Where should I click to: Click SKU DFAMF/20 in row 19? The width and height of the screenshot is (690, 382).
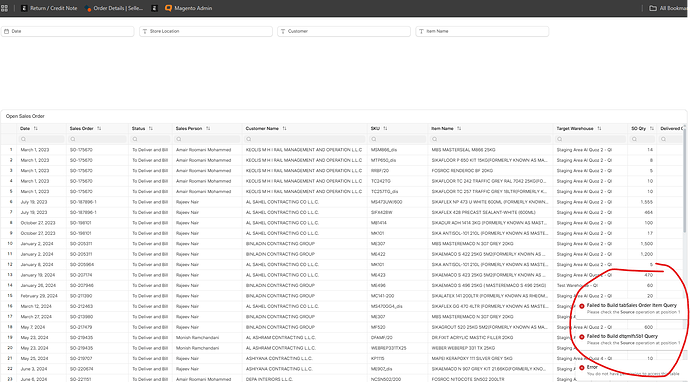[382, 338]
